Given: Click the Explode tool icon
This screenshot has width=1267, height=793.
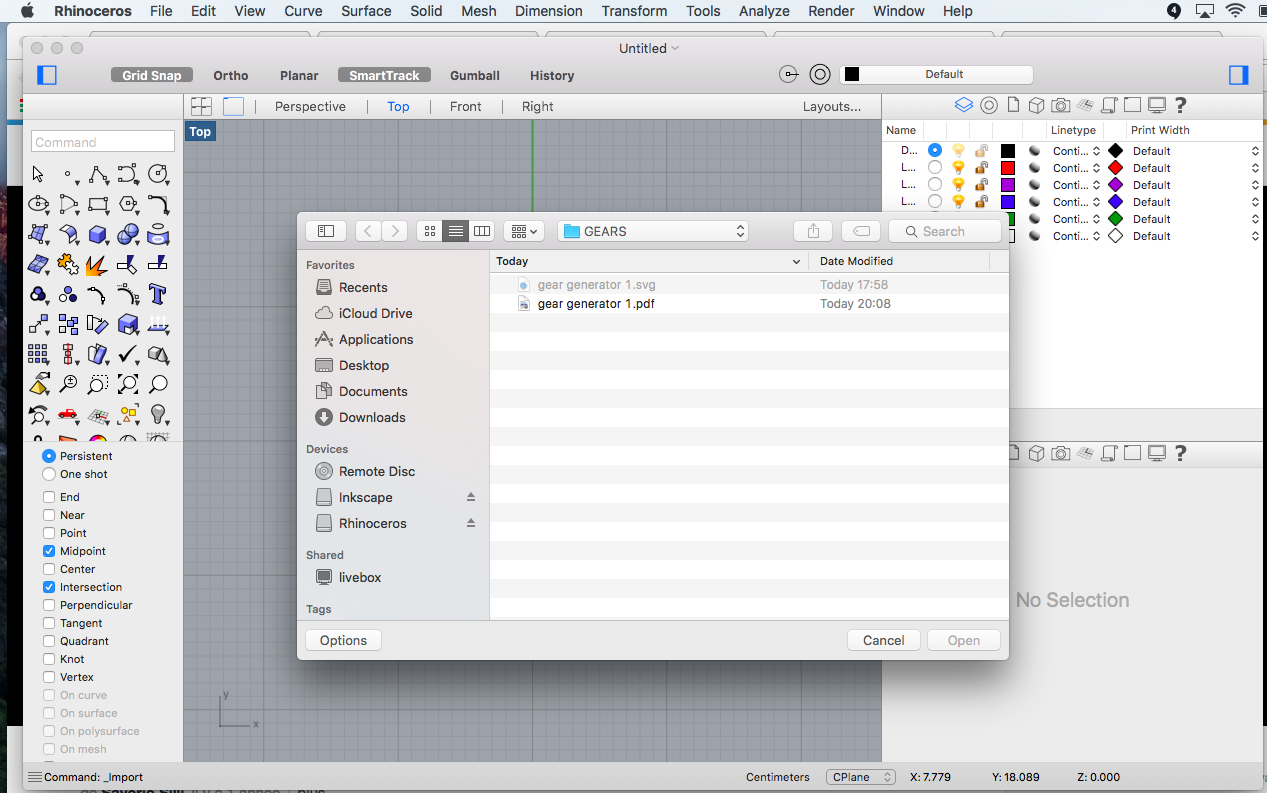Looking at the screenshot, I should click(x=98, y=265).
